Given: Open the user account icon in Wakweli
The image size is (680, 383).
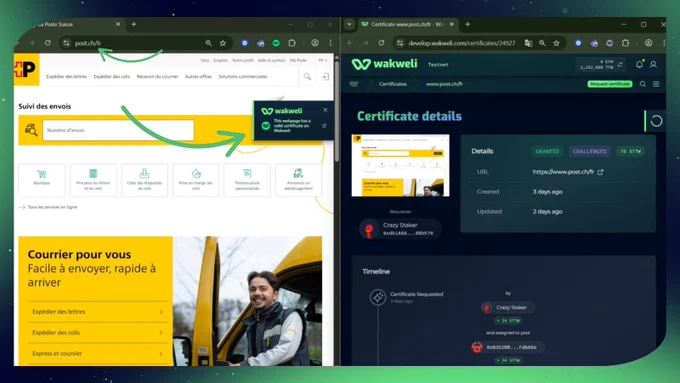Looking at the screenshot, I should (x=653, y=65).
